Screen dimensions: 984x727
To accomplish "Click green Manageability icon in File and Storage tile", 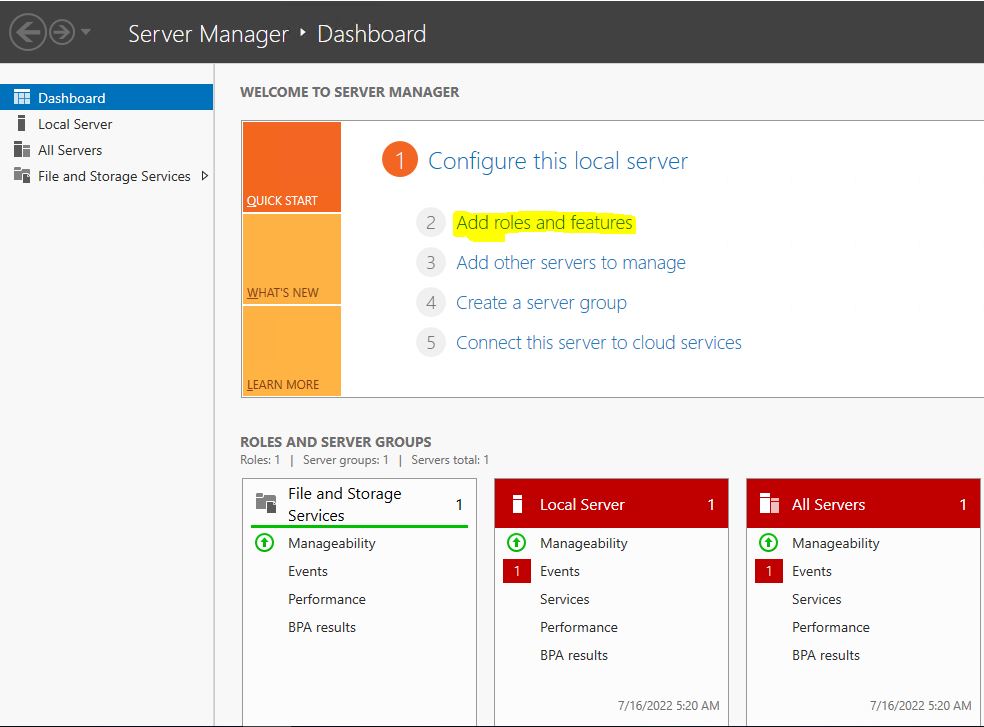I will pos(265,542).
